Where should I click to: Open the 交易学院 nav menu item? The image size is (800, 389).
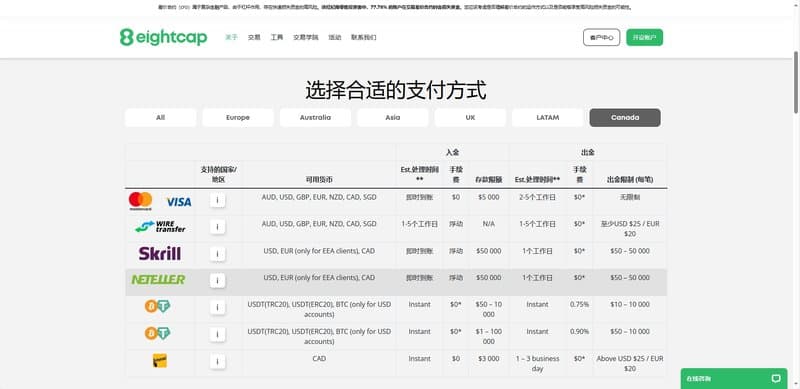[306, 37]
